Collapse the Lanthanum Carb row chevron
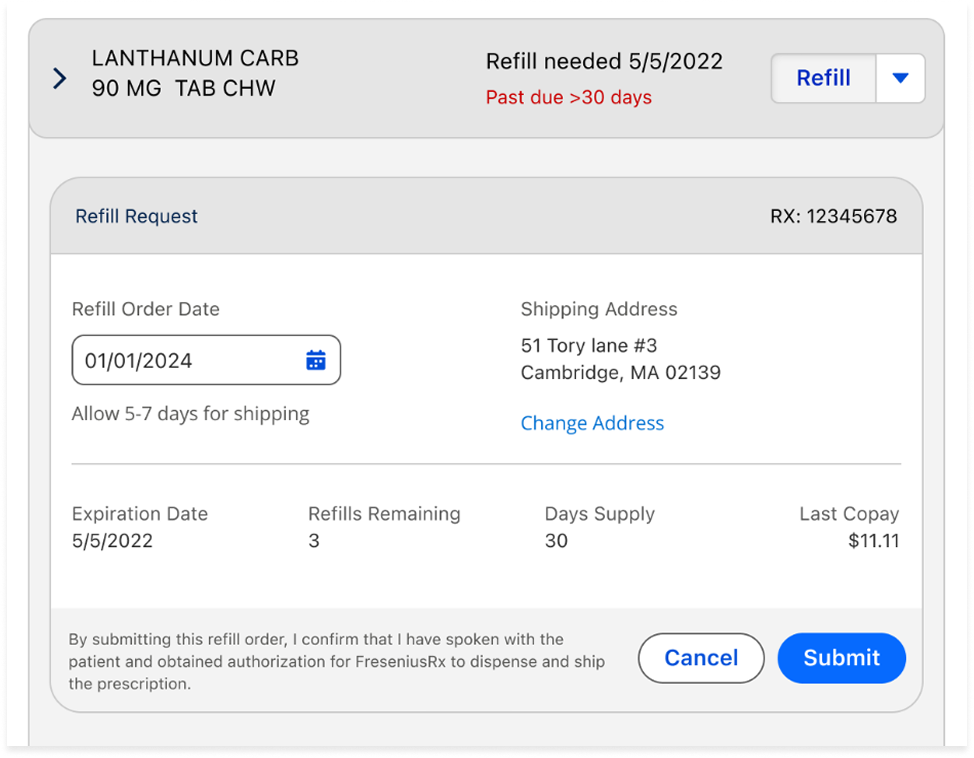This screenshot has width=974, height=758. point(60,78)
